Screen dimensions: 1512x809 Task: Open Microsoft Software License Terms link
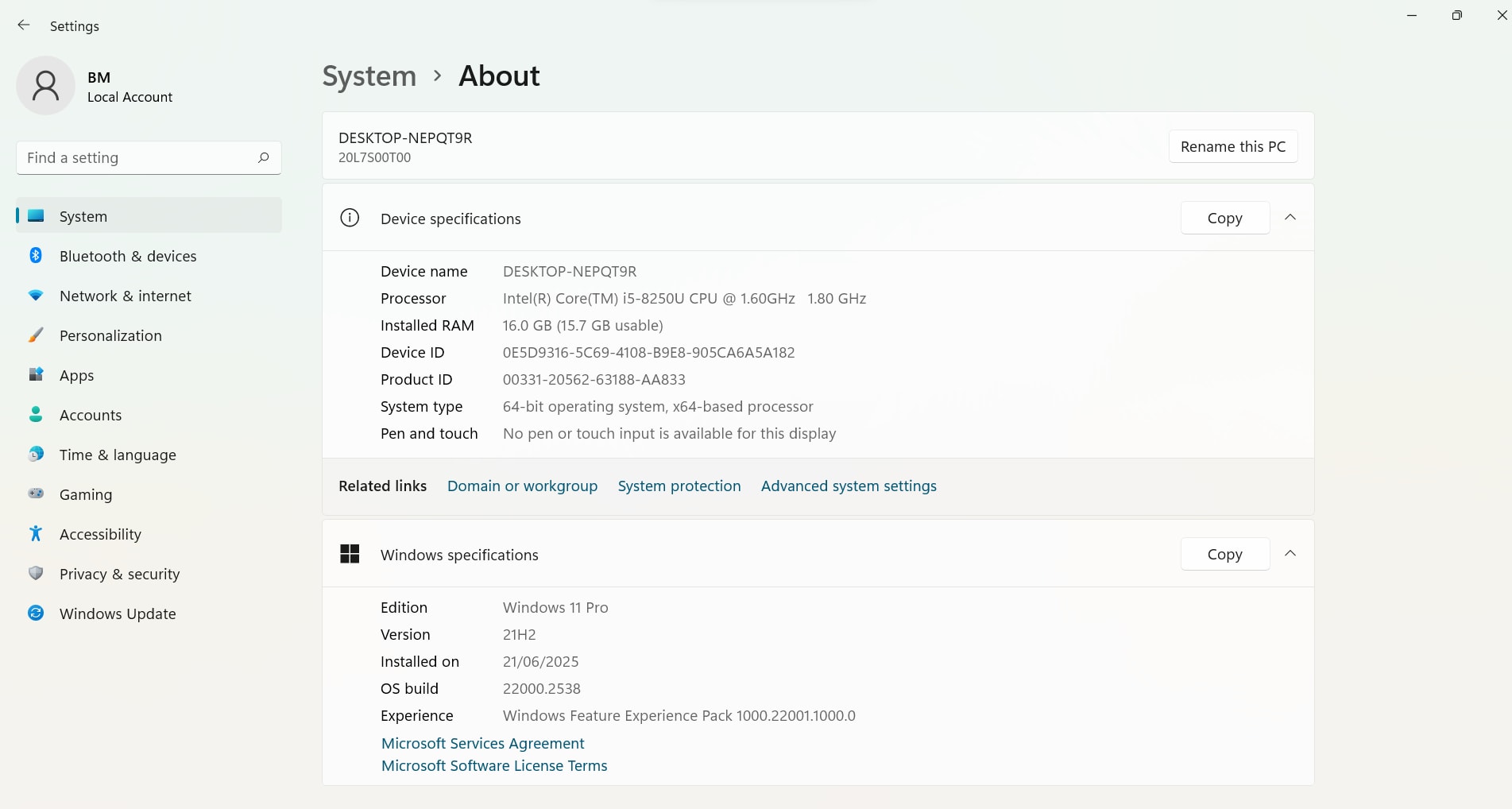tap(494, 766)
